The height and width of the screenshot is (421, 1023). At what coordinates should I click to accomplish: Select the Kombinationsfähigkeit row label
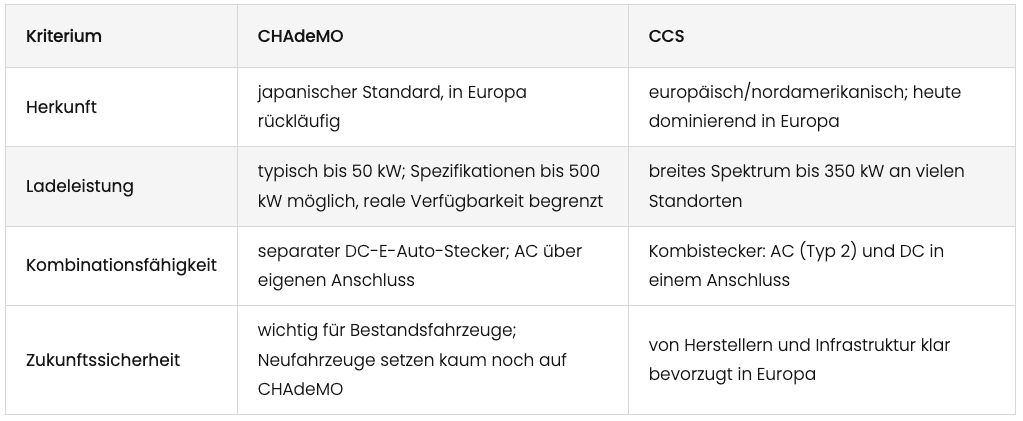pos(121,266)
